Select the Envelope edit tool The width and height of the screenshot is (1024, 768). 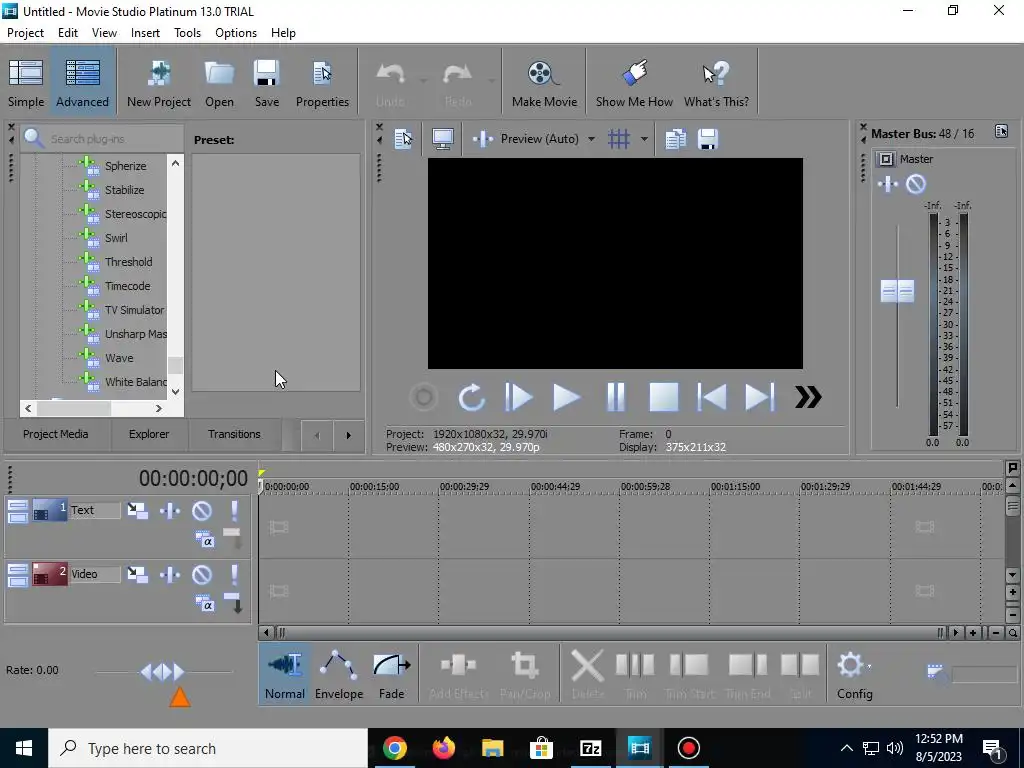click(x=339, y=674)
